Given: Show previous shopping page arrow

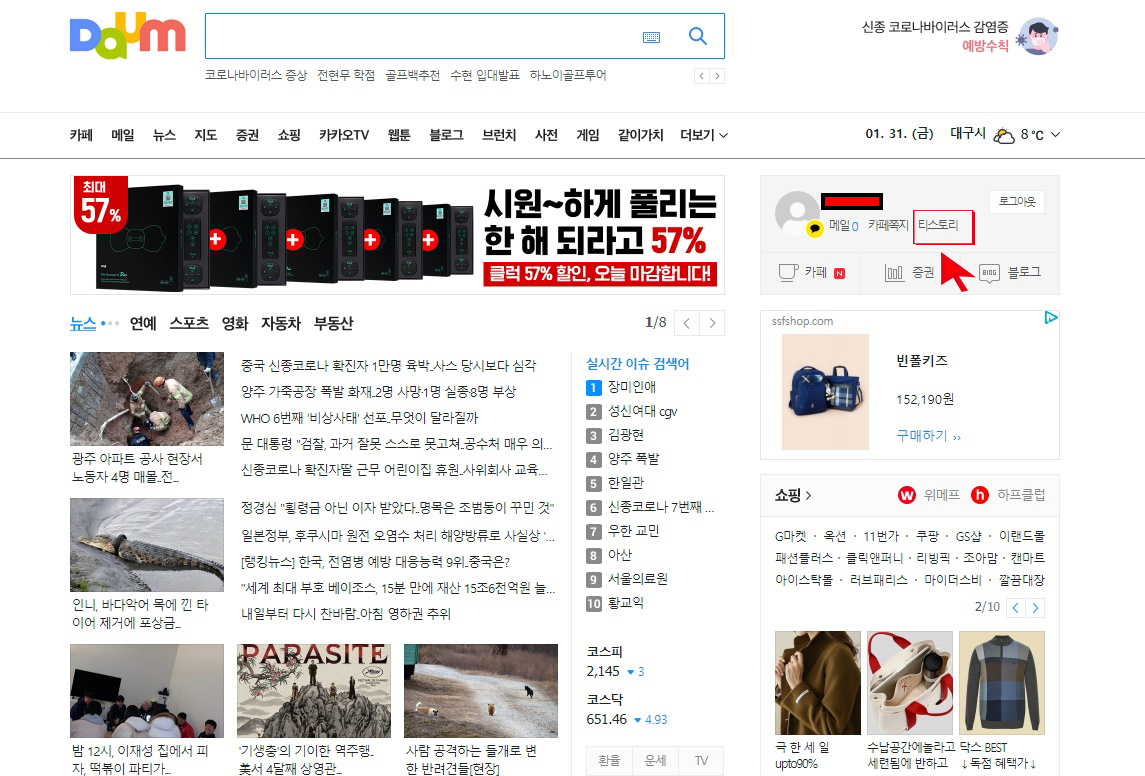Looking at the screenshot, I should coord(1016,607).
